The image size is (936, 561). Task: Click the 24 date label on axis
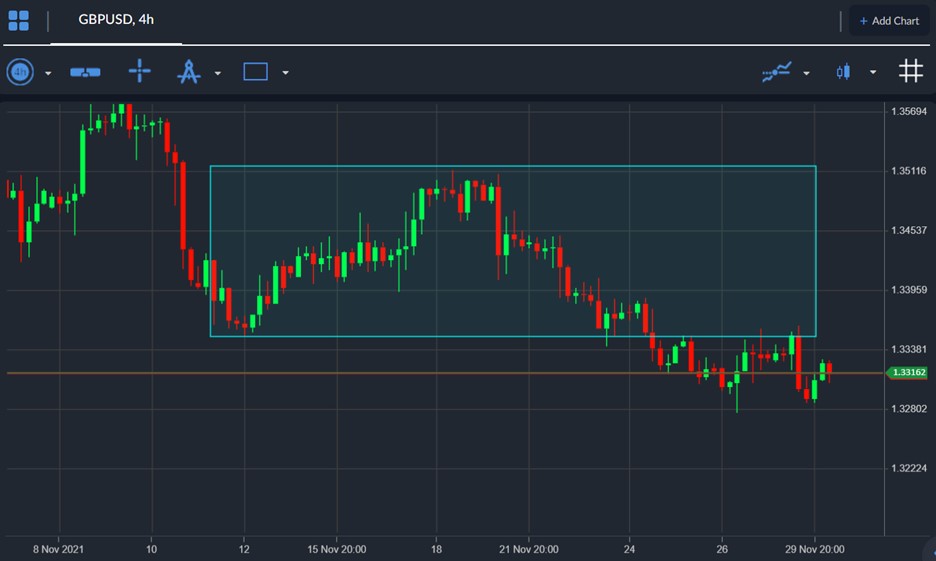[629, 549]
